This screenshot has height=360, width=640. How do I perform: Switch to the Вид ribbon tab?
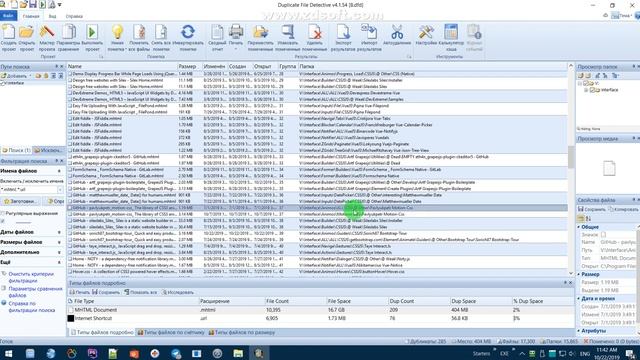pyautogui.click(x=53, y=16)
